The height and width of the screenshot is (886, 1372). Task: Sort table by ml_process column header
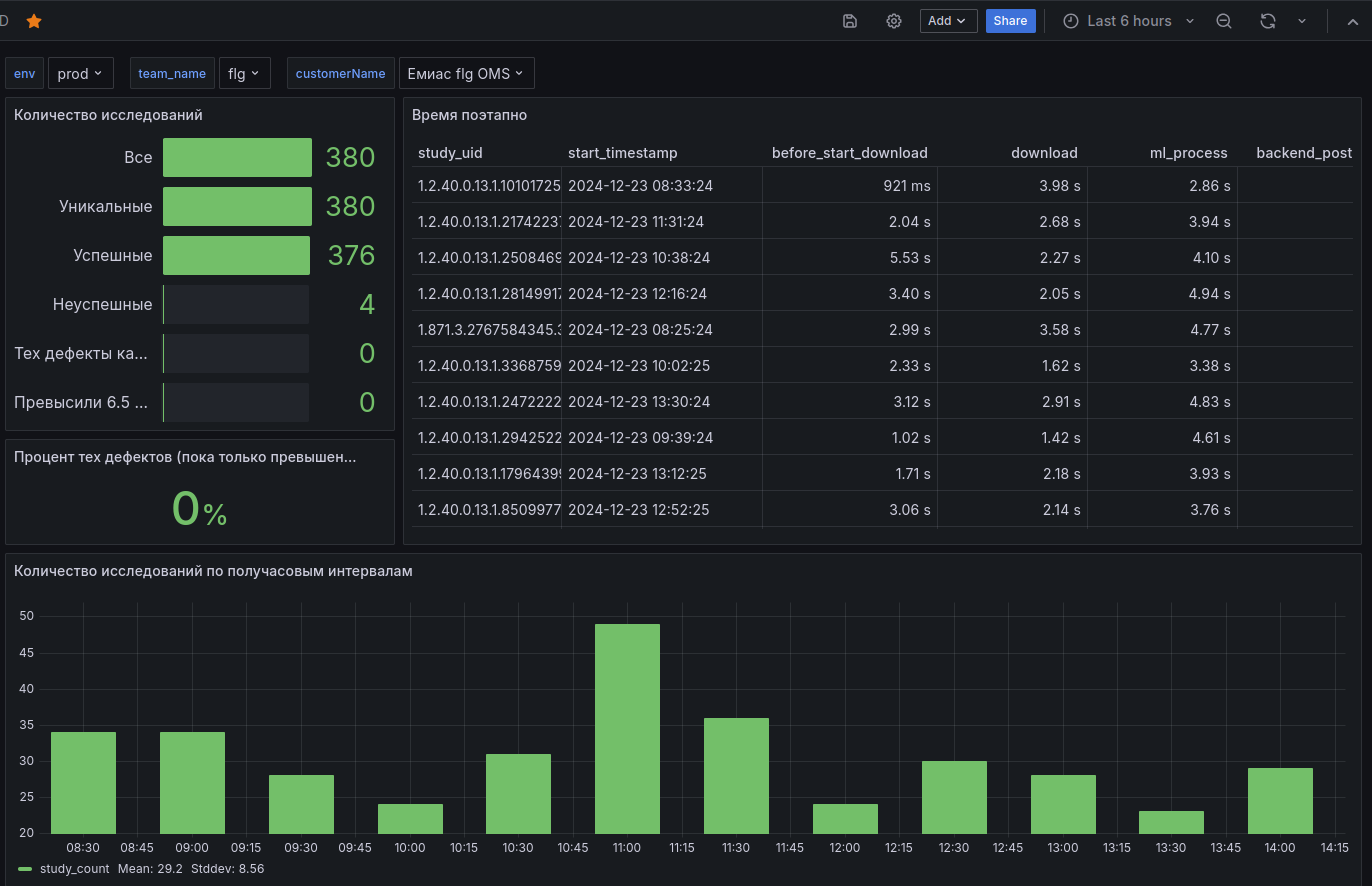(x=1188, y=153)
